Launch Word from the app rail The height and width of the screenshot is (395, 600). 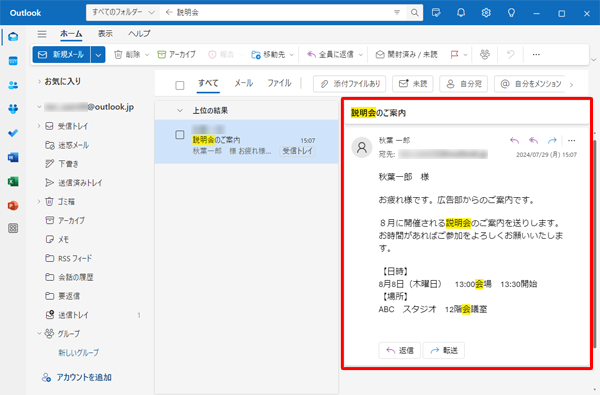[13, 157]
